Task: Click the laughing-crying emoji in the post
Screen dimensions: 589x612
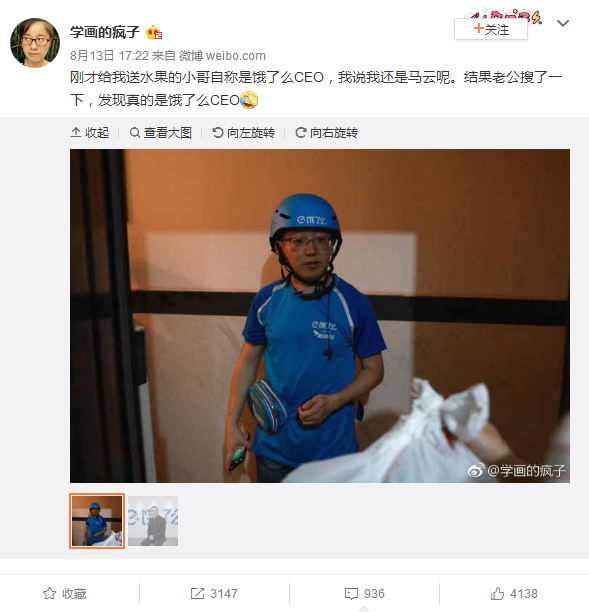Action: [249, 100]
